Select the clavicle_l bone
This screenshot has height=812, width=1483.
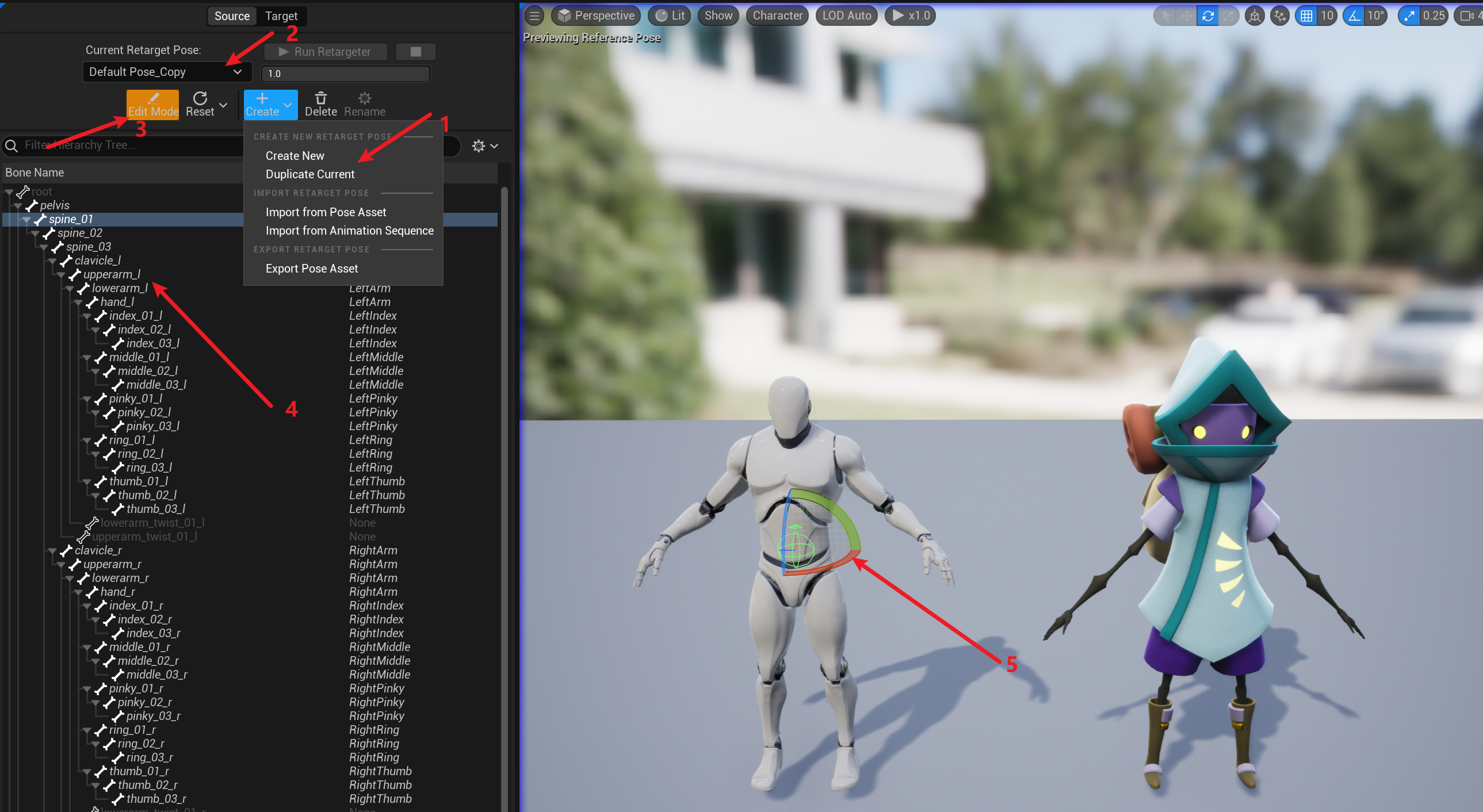97,261
